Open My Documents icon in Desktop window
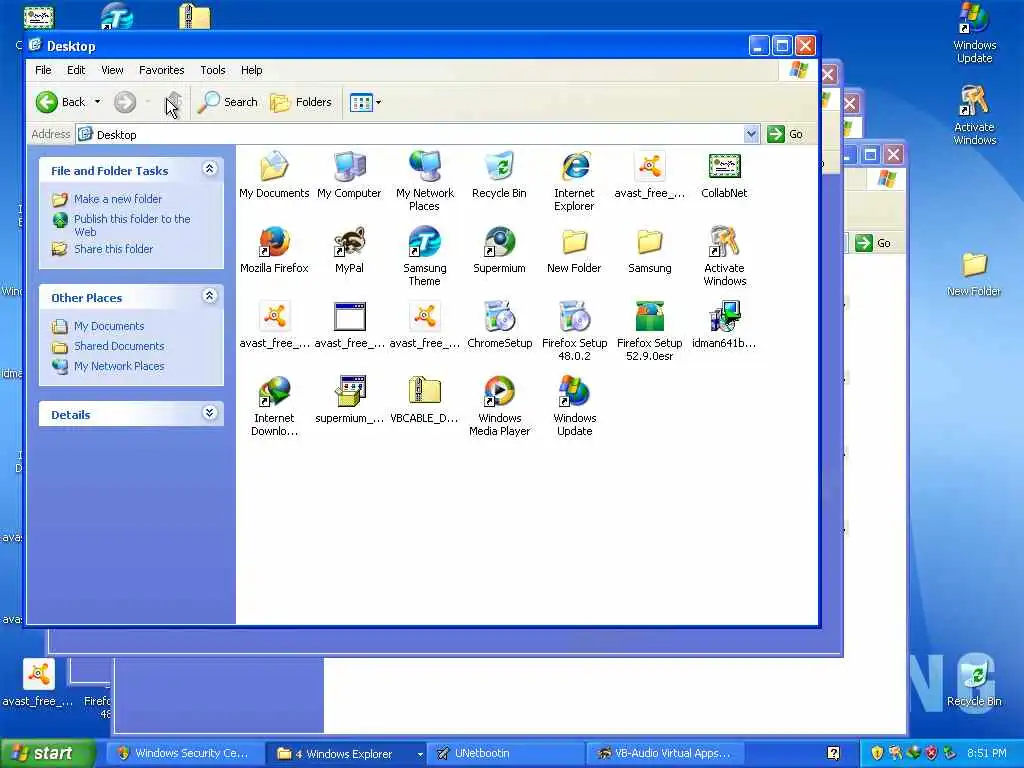Image resolution: width=1024 pixels, height=768 pixels. (274, 174)
